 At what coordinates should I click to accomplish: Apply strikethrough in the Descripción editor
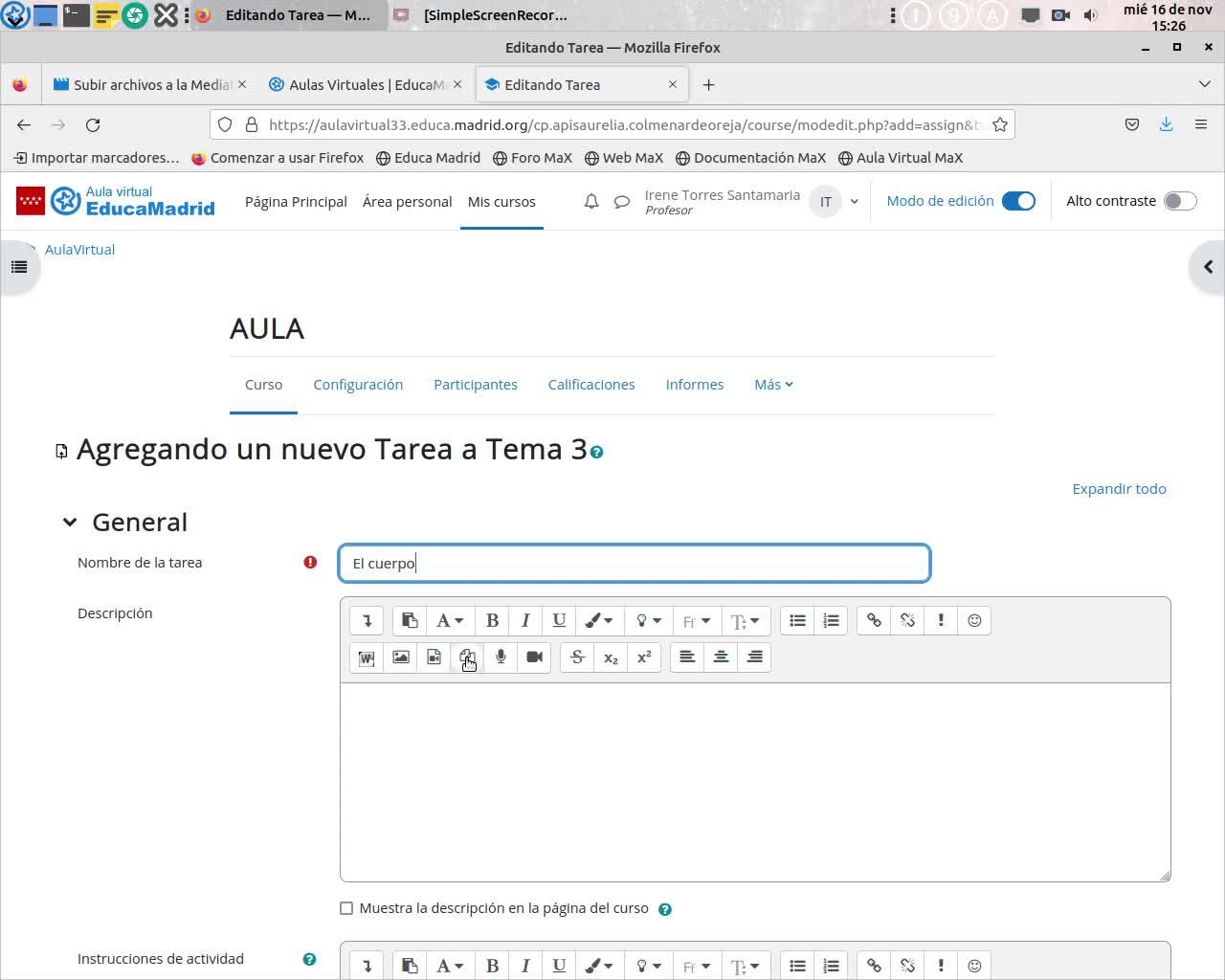pyautogui.click(x=577, y=657)
